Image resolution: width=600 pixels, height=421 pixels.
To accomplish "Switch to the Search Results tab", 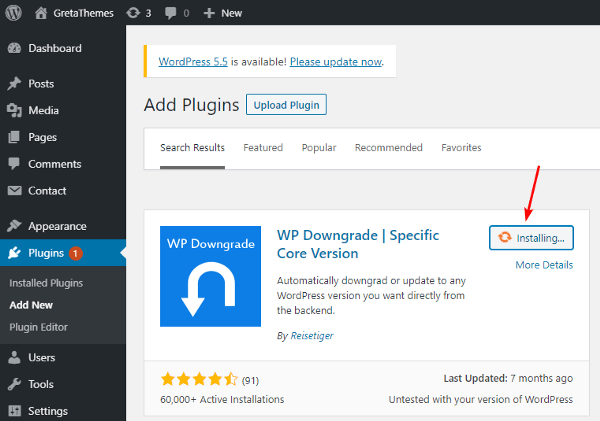I will pos(192,148).
